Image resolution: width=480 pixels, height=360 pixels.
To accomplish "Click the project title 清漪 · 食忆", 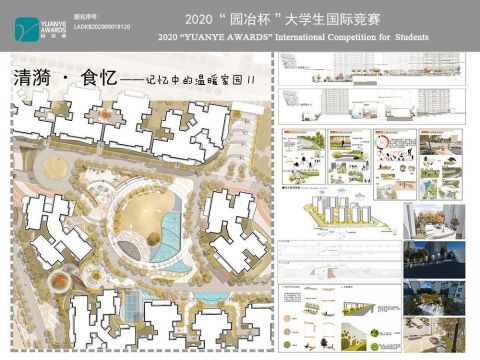I will pyautogui.click(x=65, y=78).
